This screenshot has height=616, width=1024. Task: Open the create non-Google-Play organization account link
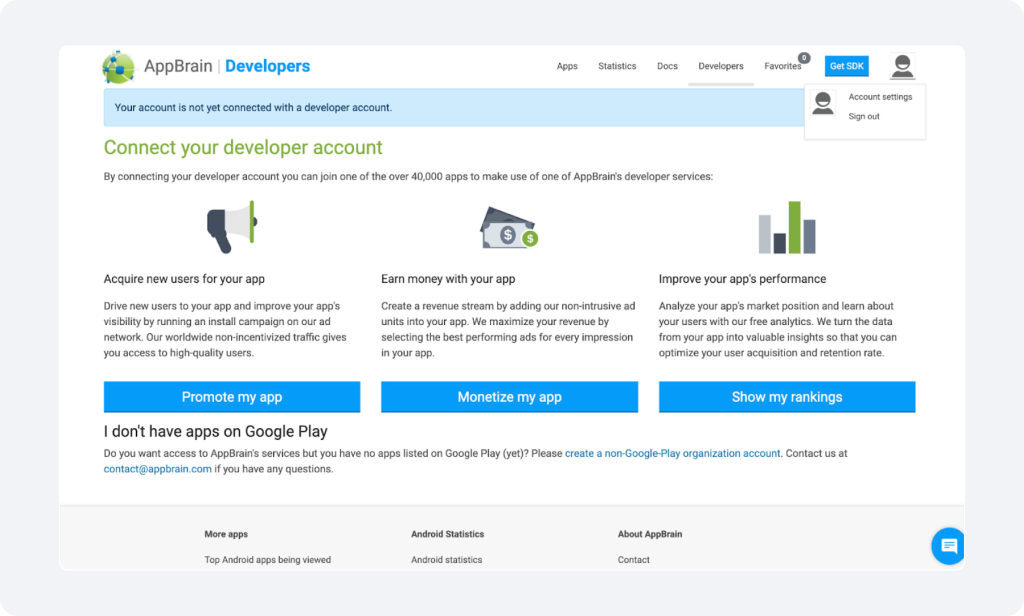(x=673, y=453)
